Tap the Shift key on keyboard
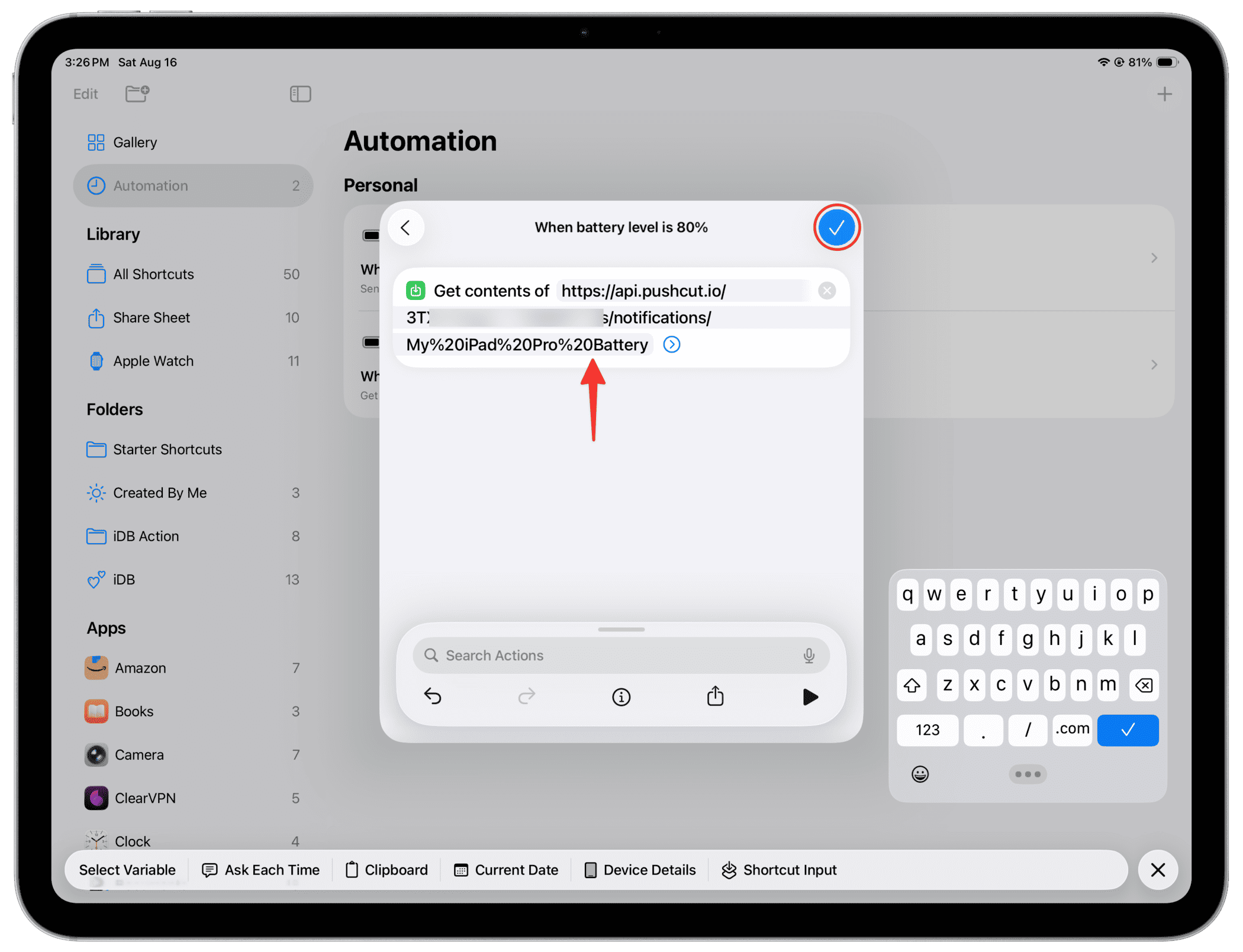 (x=912, y=685)
